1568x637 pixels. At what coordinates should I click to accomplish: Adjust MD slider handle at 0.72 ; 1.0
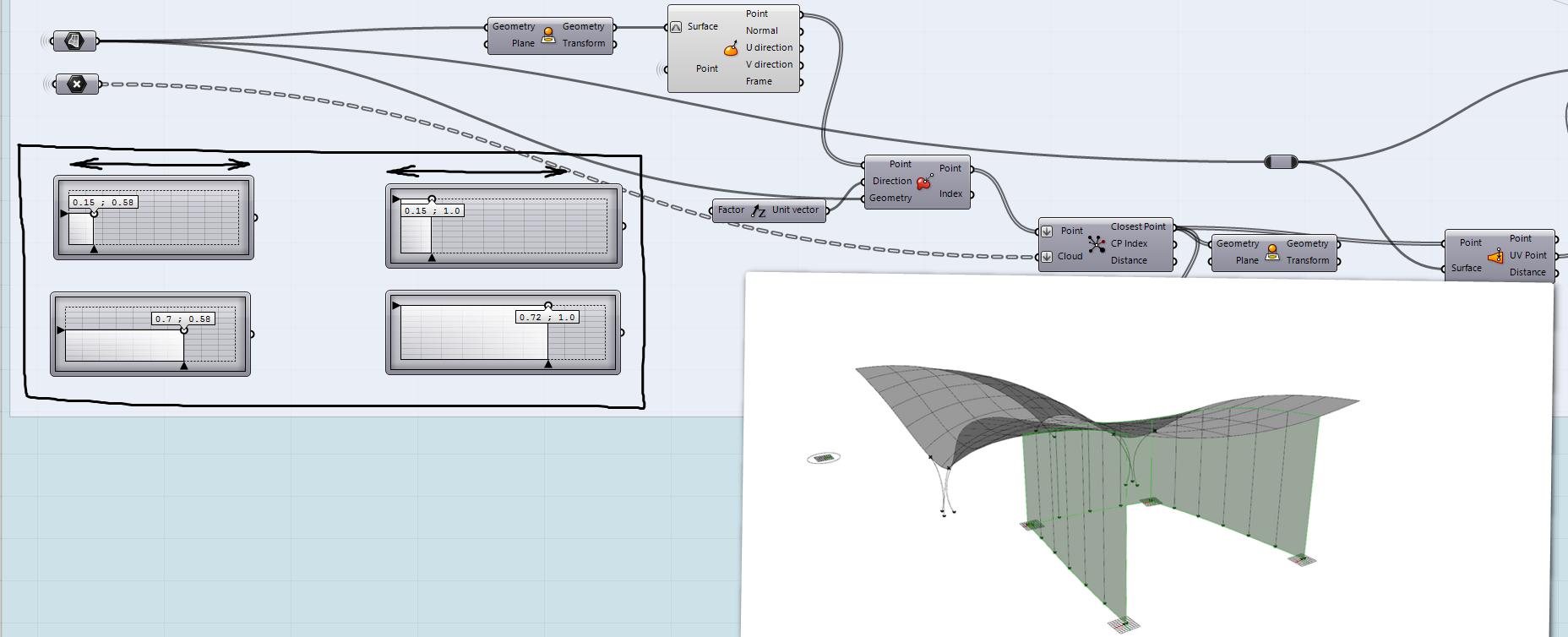pos(548,306)
